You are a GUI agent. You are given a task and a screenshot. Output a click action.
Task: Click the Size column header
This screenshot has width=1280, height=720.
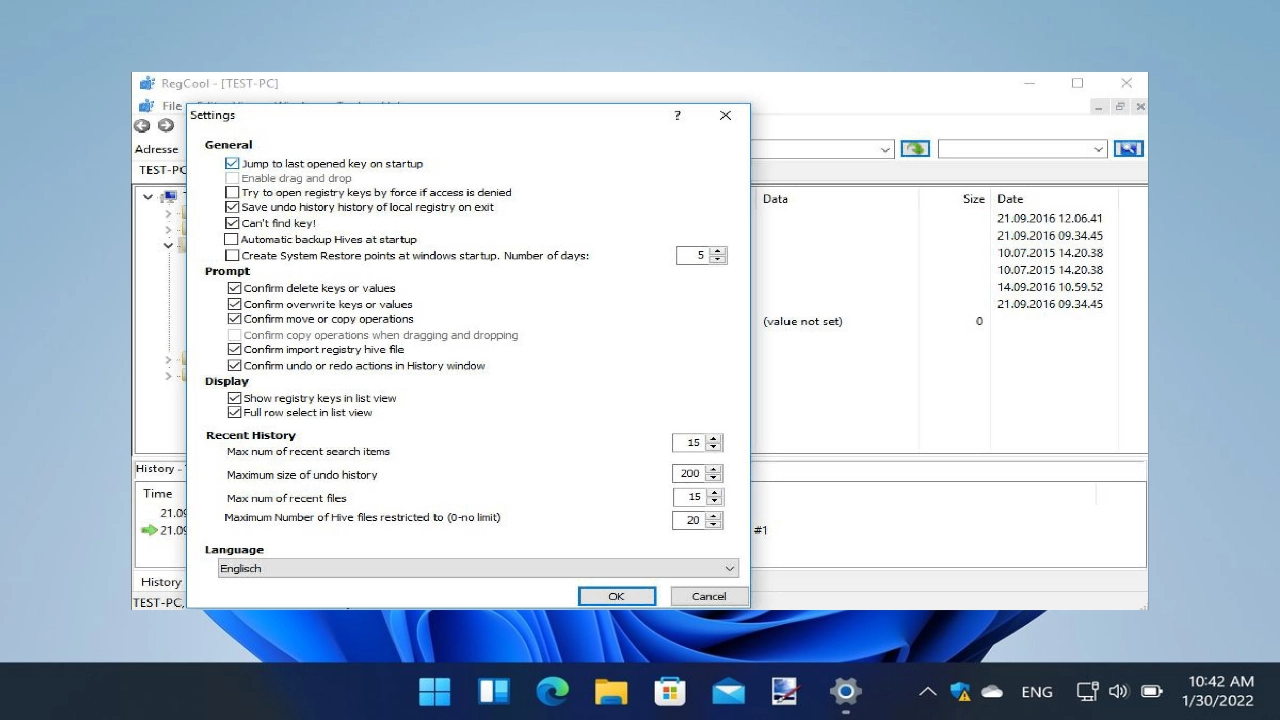pyautogui.click(x=973, y=199)
